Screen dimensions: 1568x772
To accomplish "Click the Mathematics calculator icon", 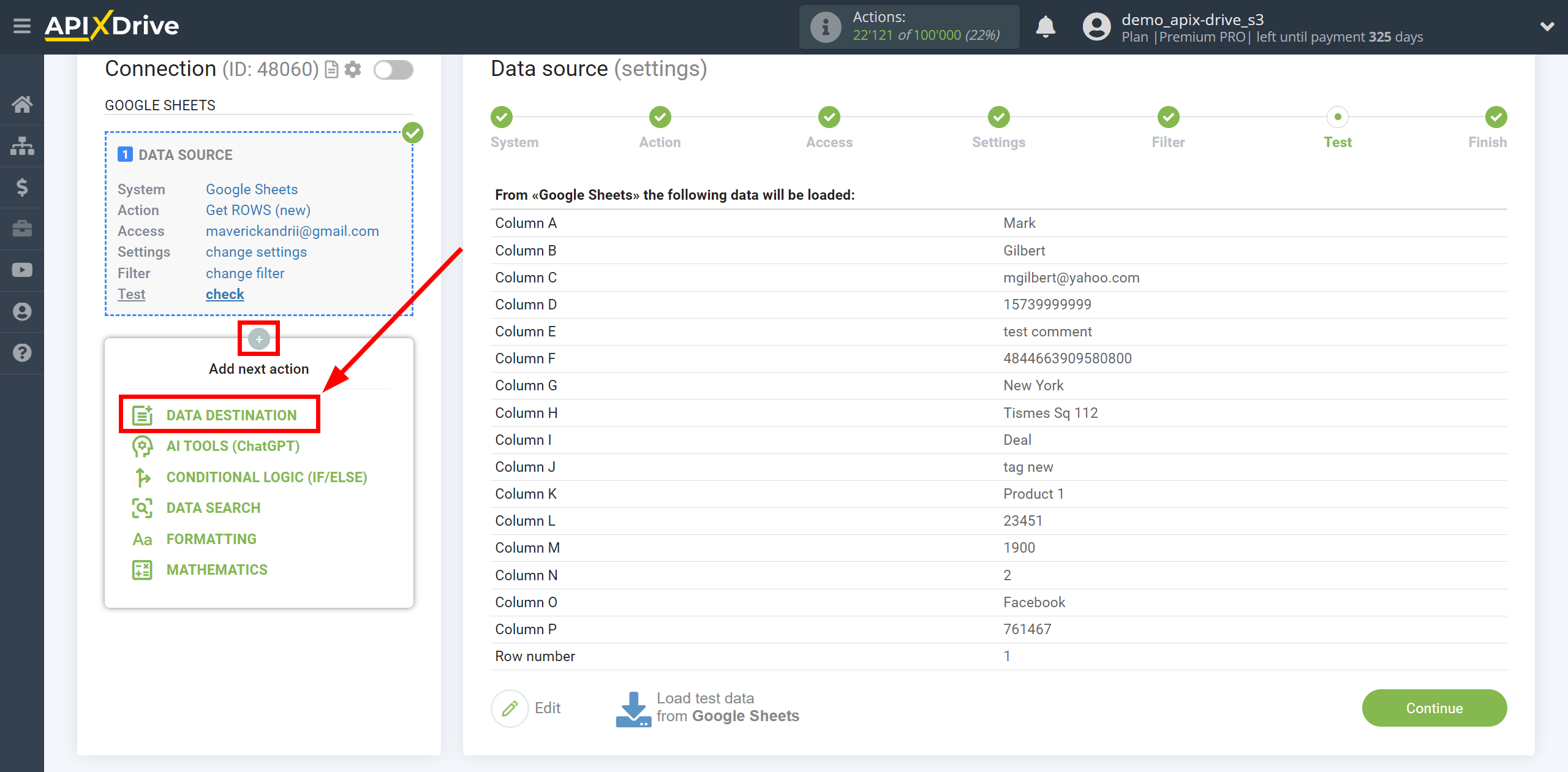I will pyautogui.click(x=142, y=570).
